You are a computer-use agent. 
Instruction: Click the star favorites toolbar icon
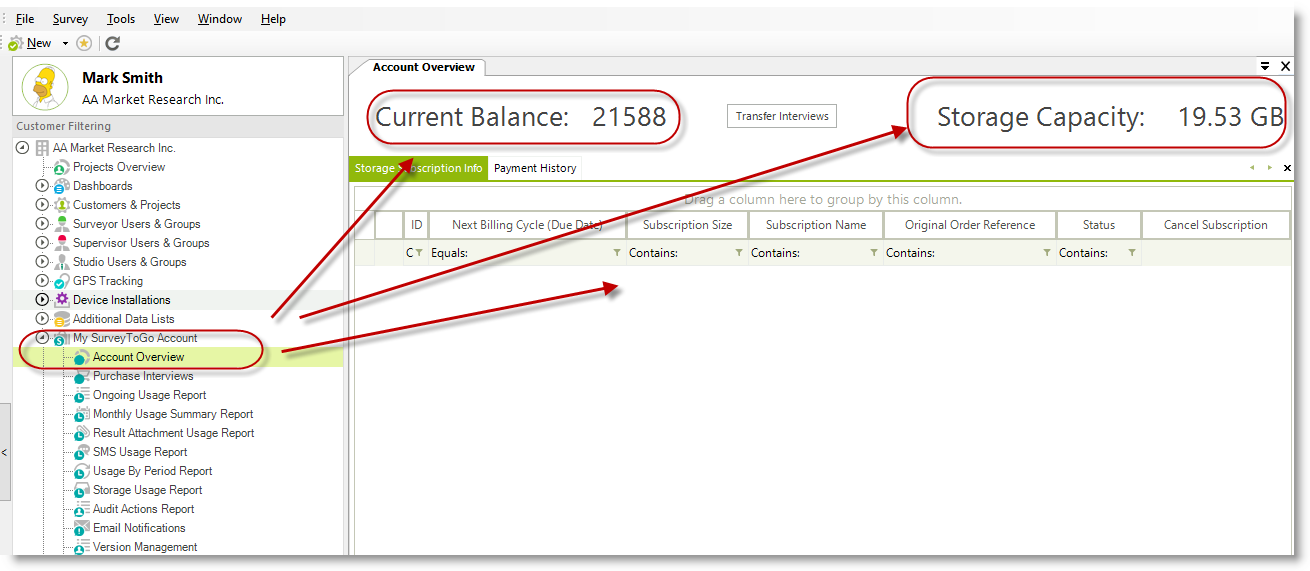[84, 43]
